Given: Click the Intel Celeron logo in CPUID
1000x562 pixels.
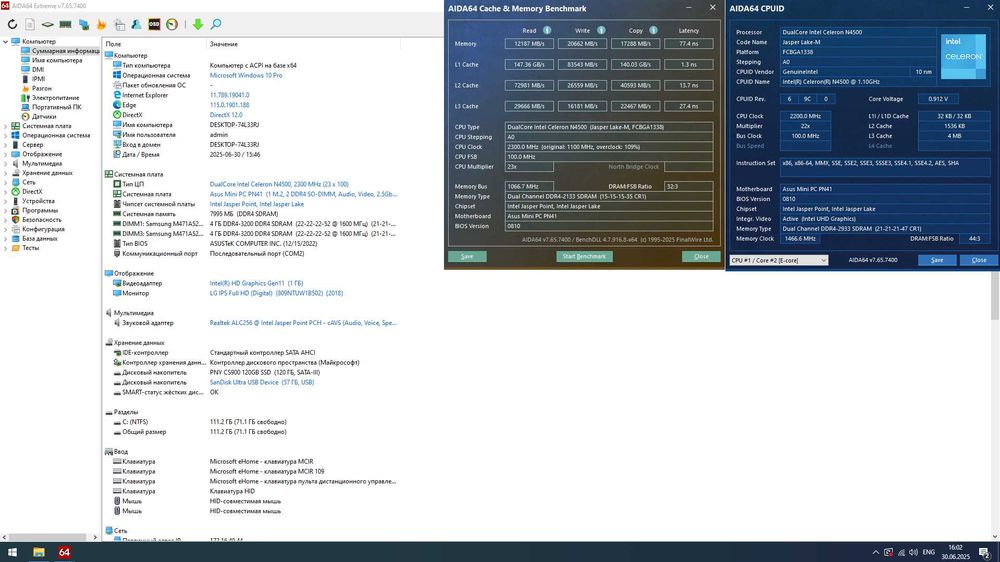Looking at the screenshot, I should (963, 56).
